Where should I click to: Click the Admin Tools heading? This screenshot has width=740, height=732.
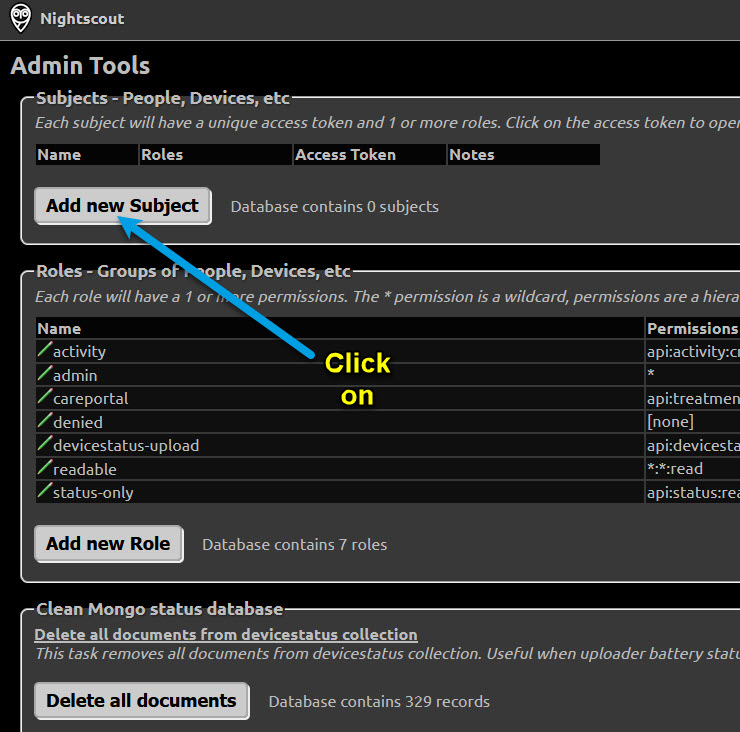[80, 65]
